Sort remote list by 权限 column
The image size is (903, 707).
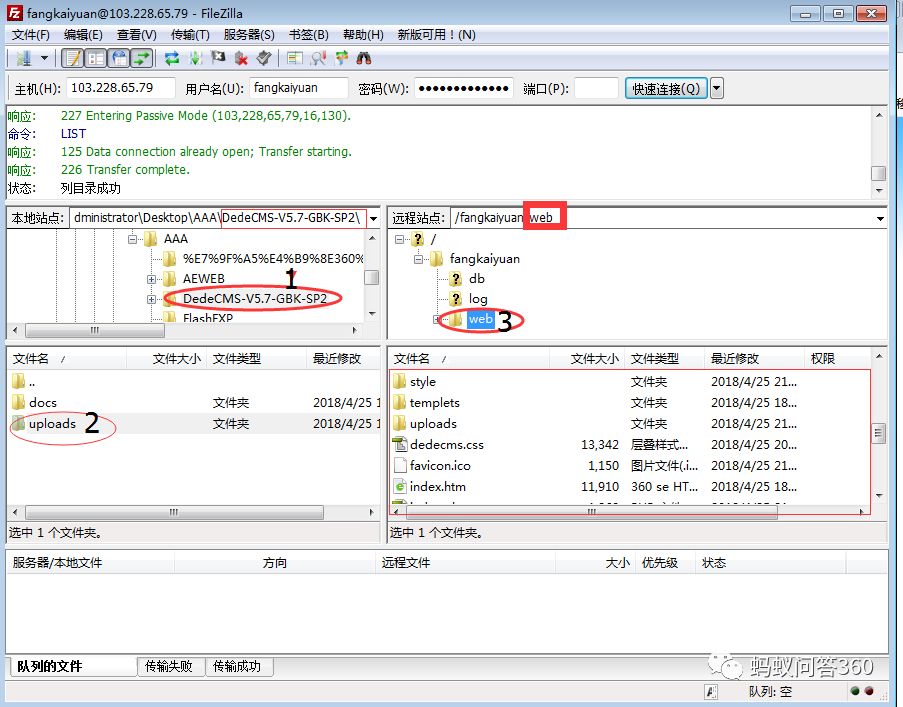tap(837, 359)
